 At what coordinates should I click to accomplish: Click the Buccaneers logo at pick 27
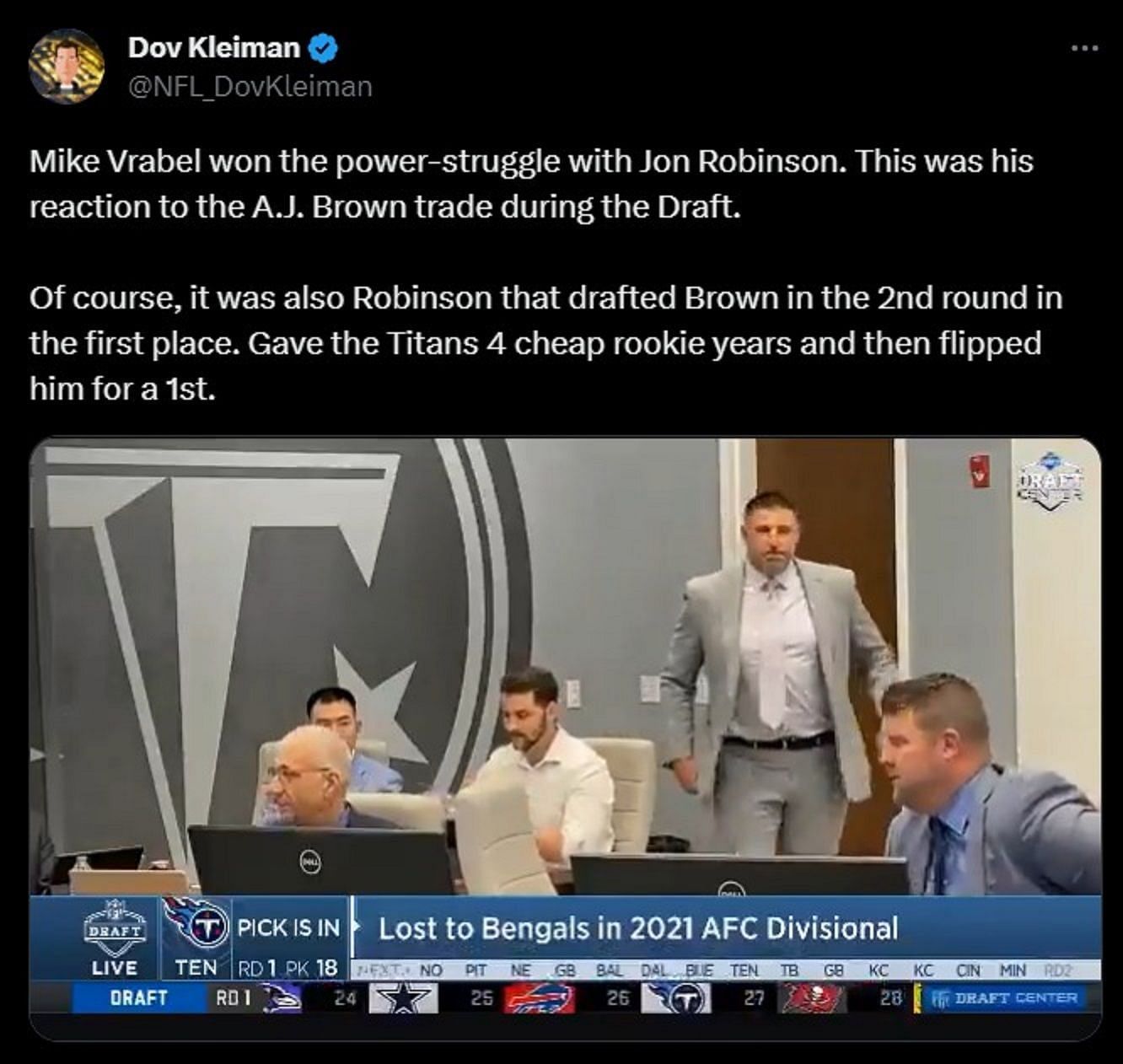pyautogui.click(x=810, y=998)
